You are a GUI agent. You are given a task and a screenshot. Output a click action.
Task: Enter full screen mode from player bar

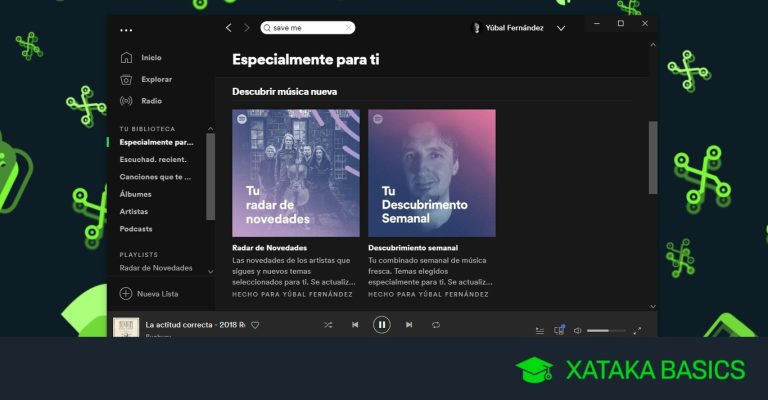(638, 330)
